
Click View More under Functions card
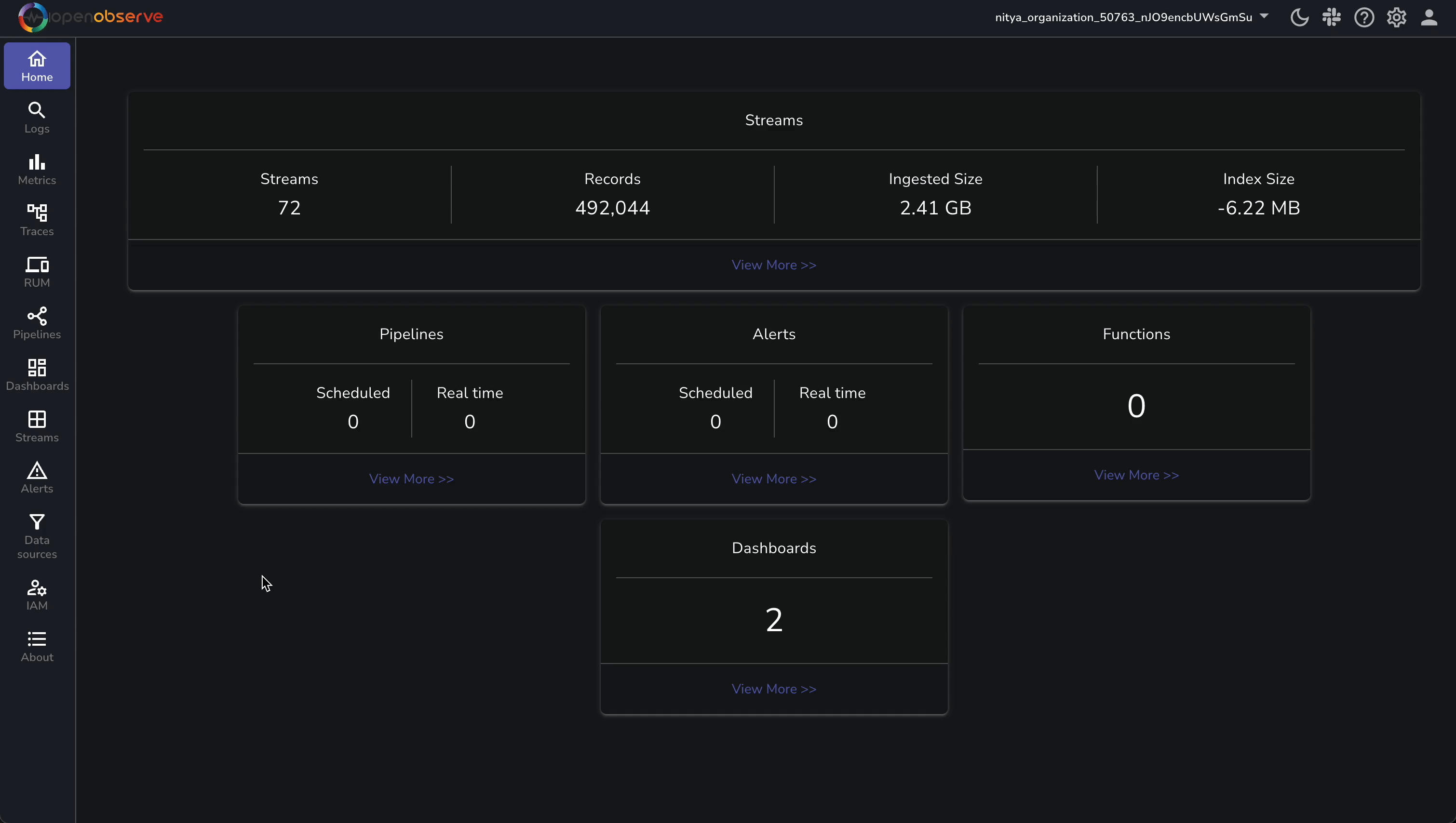click(x=1136, y=476)
